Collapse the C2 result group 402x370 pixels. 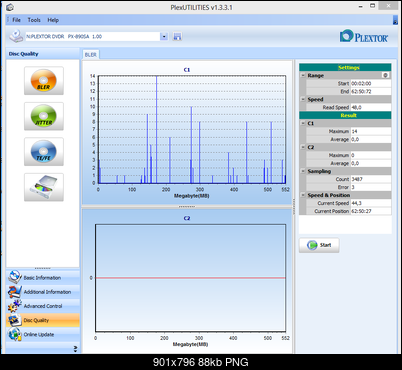click(x=303, y=147)
